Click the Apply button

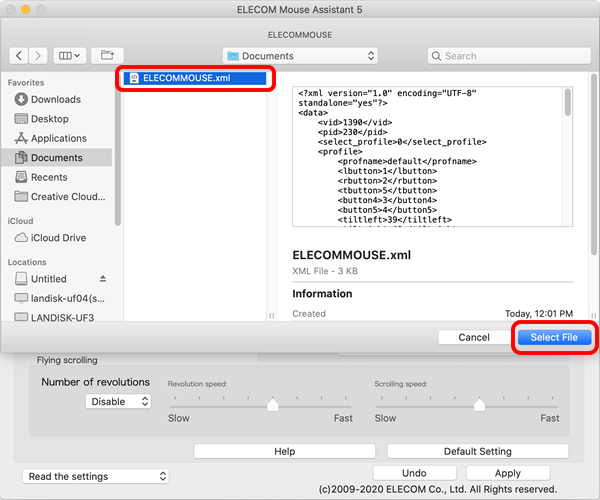click(x=508, y=473)
